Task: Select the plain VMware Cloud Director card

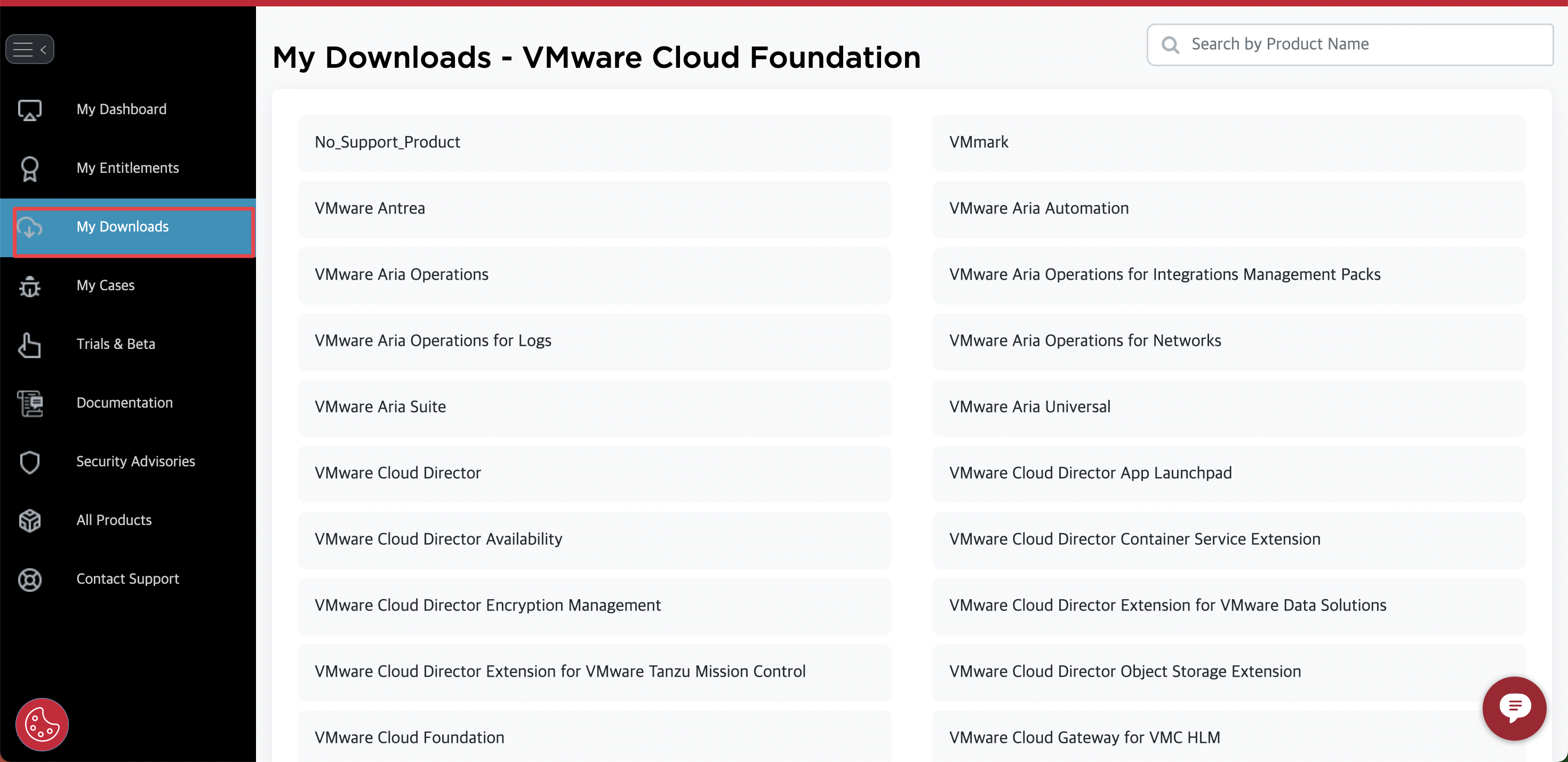Action: (x=594, y=473)
